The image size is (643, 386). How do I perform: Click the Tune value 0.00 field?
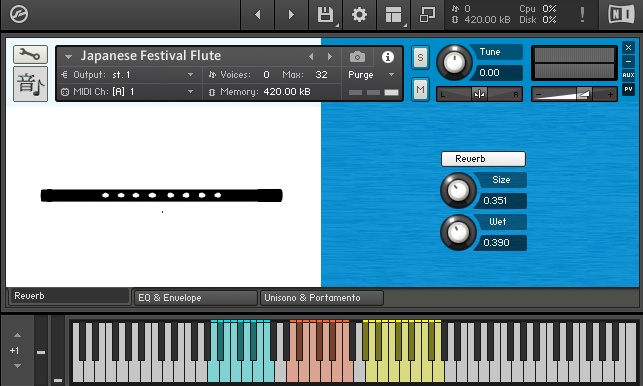499,73
